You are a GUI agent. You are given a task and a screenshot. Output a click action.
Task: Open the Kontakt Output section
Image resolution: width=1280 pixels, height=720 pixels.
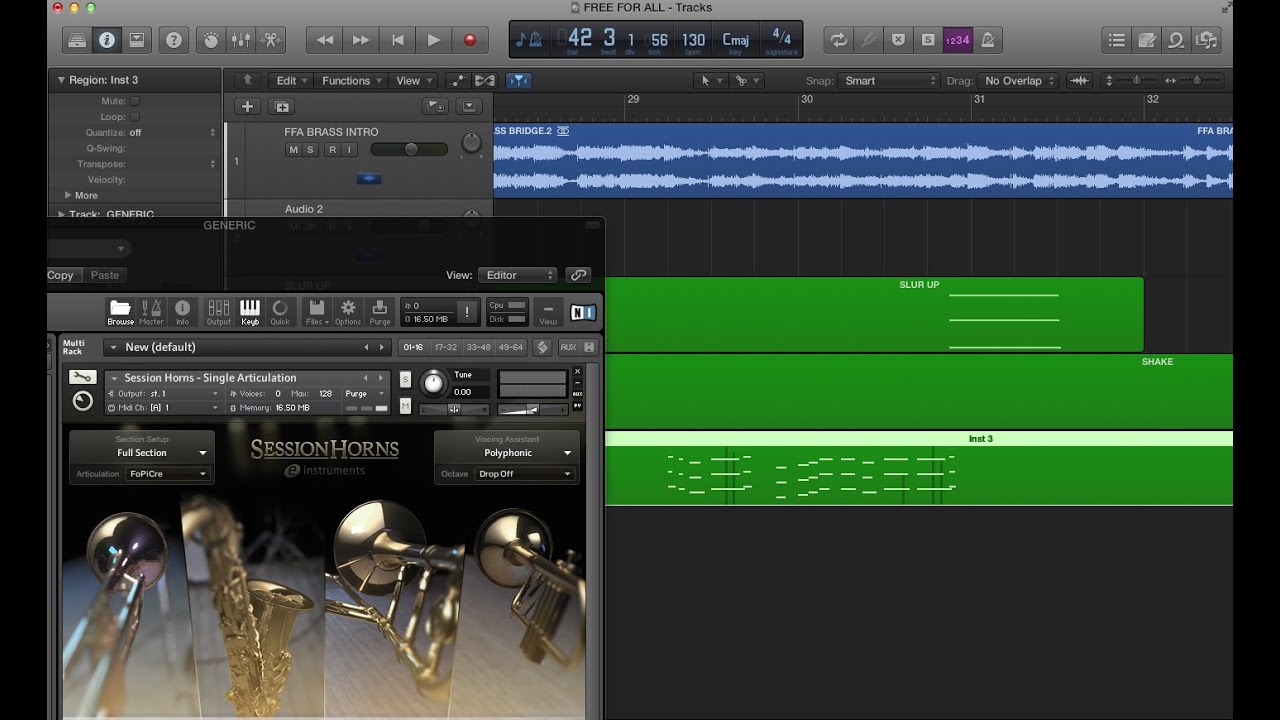coord(219,312)
